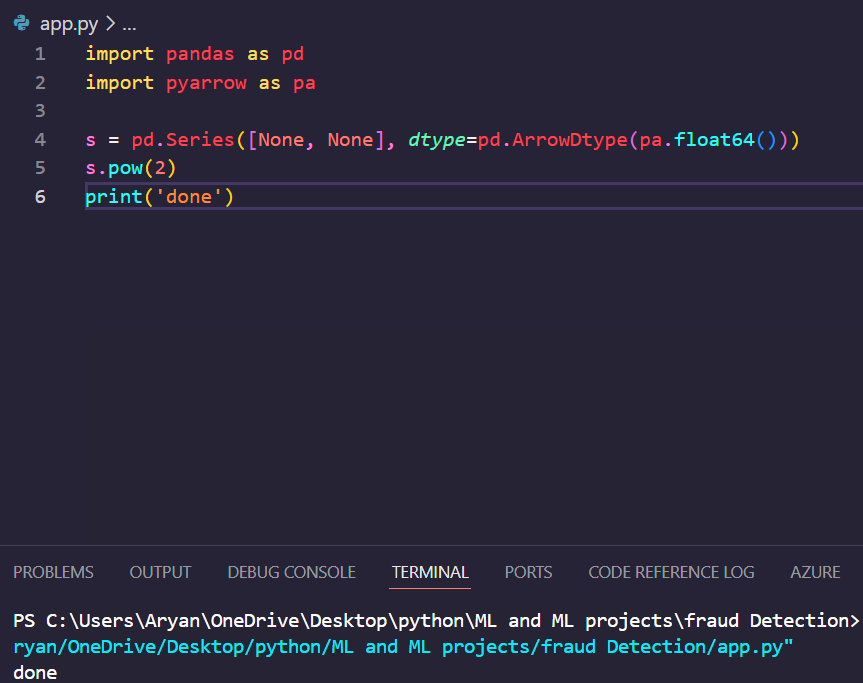Viewport: 863px width, 683px height.
Task: Switch to the AZURE panel tab
Action: tap(815, 572)
